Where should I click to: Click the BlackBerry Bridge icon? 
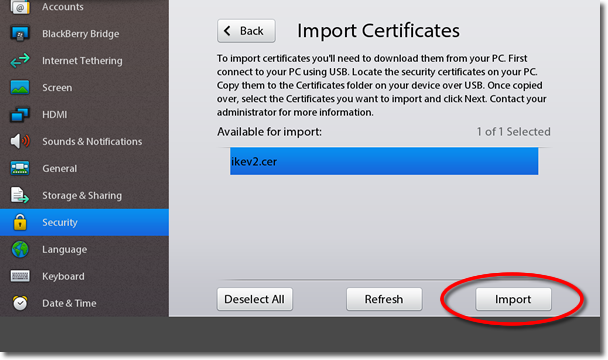coord(20,34)
